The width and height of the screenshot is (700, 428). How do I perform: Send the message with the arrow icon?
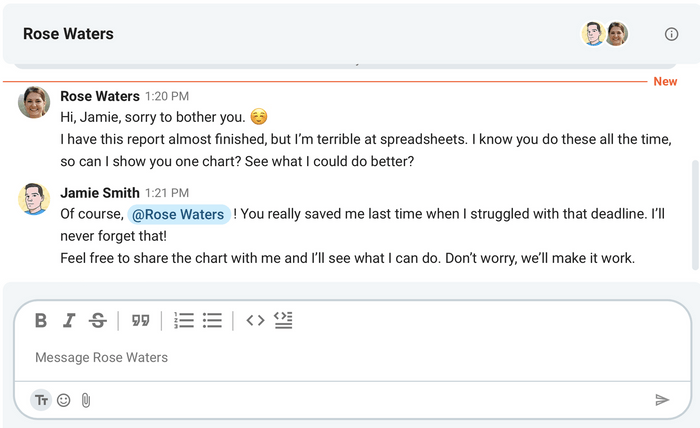662,400
